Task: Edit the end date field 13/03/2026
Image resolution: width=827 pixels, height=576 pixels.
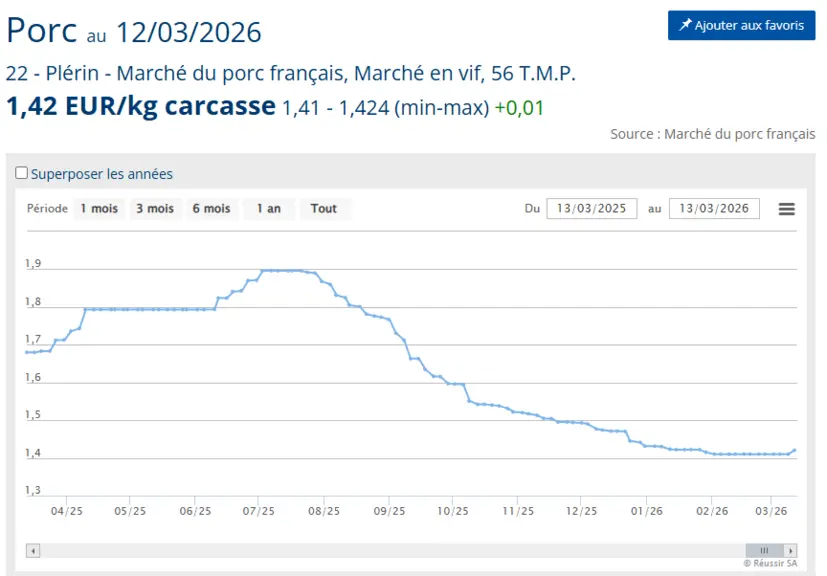Action: pos(714,208)
